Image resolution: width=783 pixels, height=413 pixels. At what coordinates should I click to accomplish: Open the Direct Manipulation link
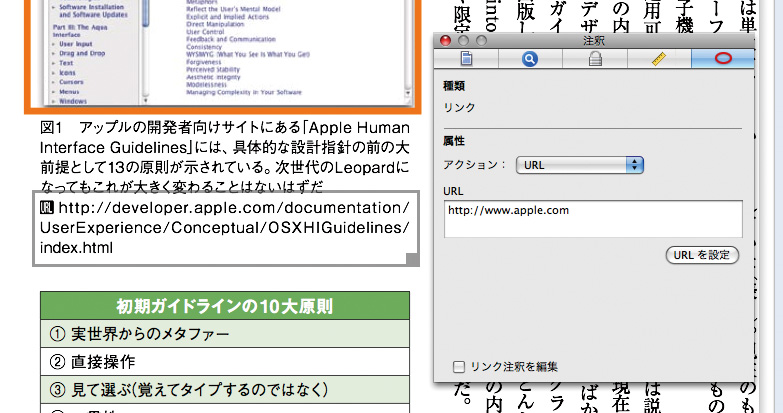tap(215, 24)
